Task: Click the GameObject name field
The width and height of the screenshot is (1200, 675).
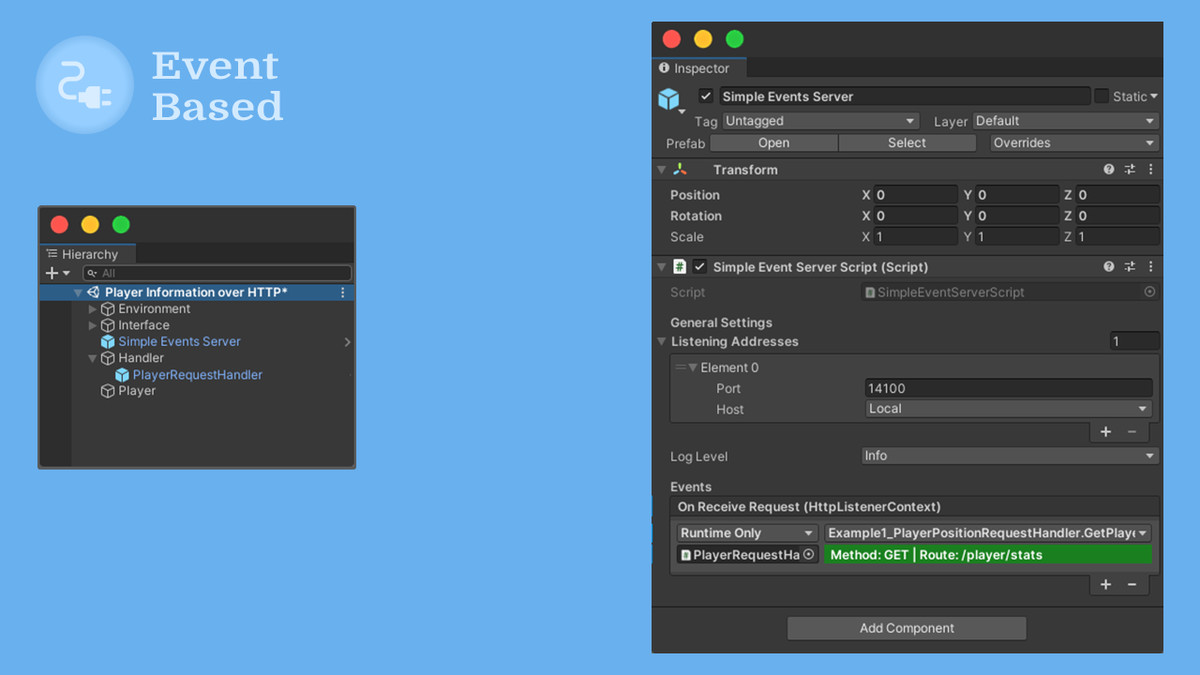Action: (x=904, y=97)
